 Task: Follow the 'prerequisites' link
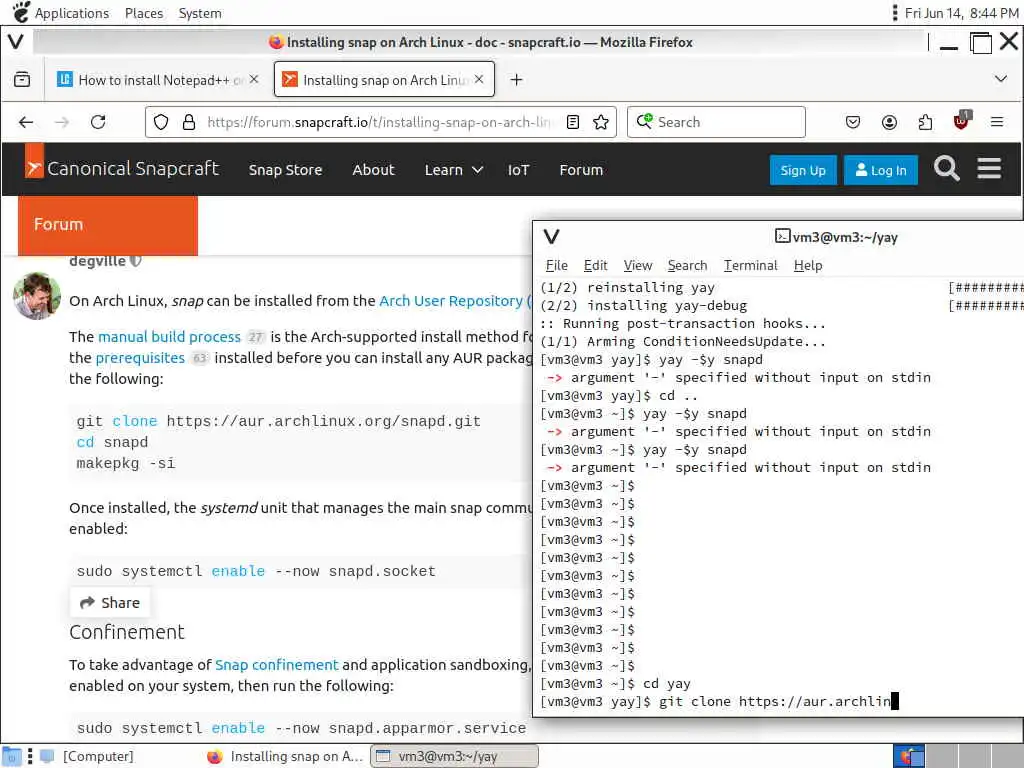pos(140,357)
